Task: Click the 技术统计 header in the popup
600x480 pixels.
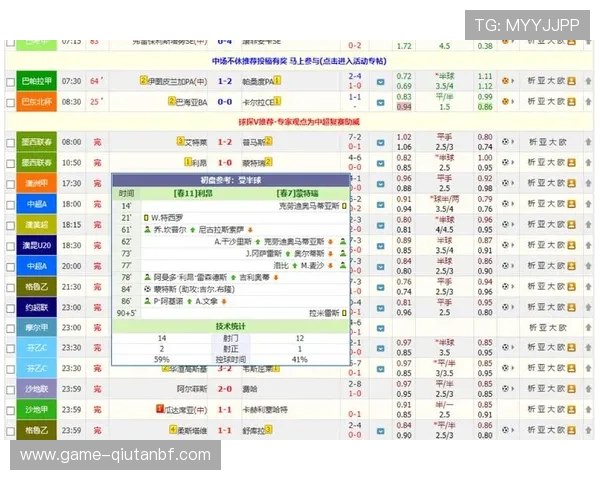Action: click(231, 327)
